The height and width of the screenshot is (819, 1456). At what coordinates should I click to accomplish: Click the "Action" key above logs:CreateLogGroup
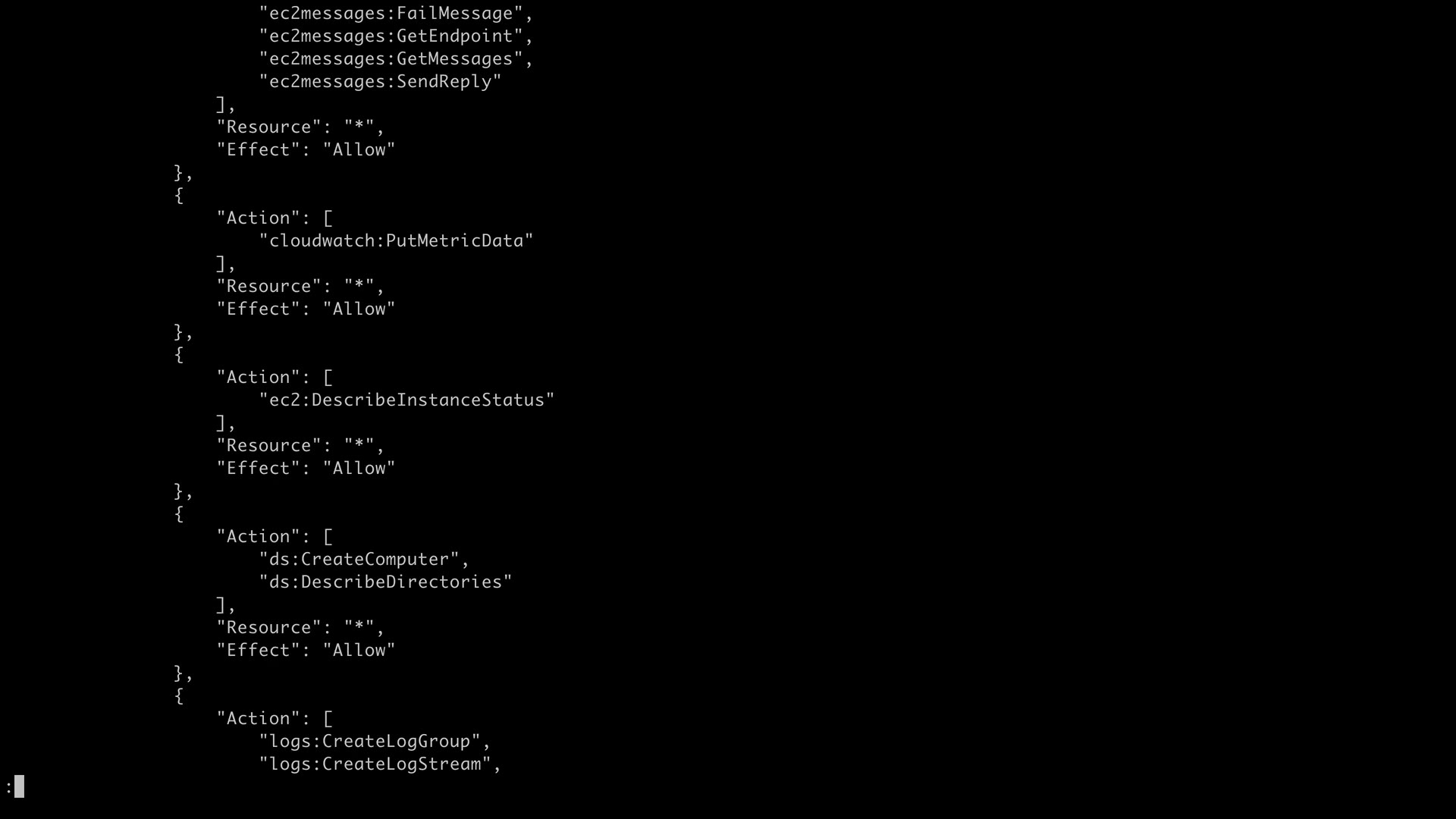click(x=259, y=719)
